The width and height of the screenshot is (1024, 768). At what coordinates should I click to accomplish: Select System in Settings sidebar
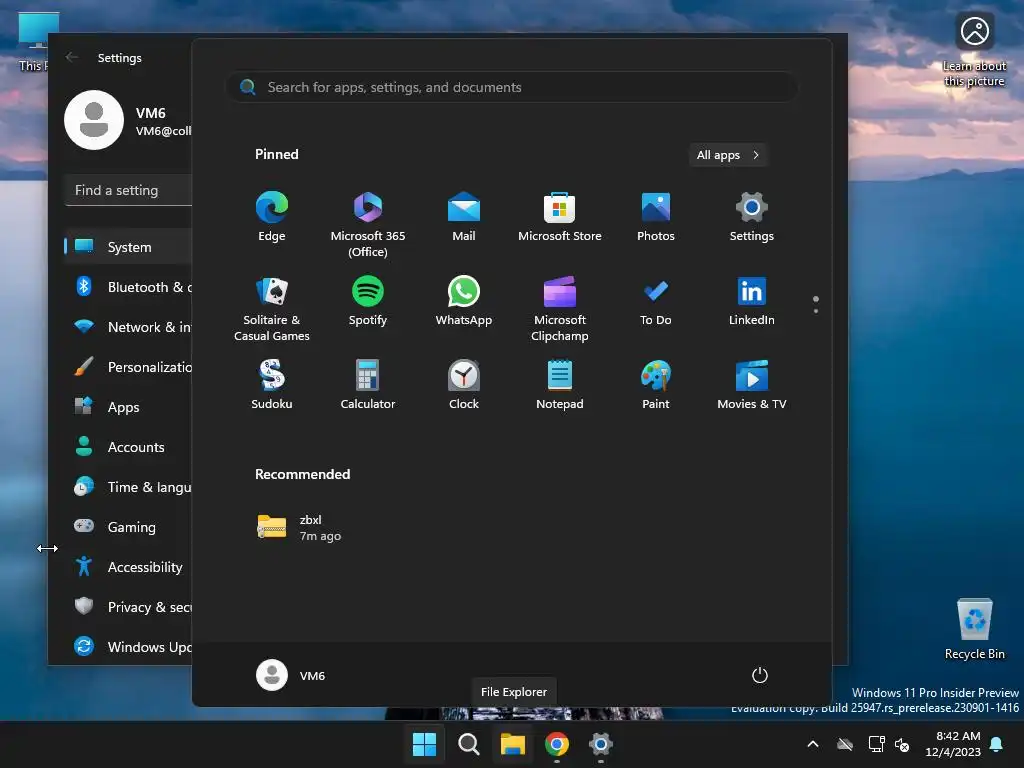tap(128, 247)
